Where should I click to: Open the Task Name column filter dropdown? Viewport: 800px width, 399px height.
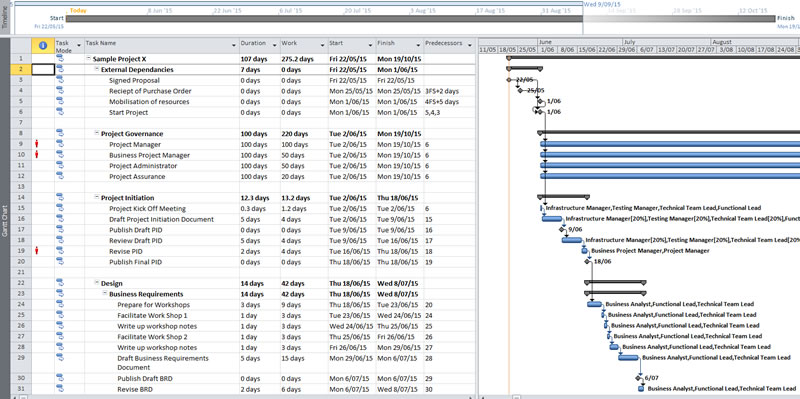click(x=234, y=46)
